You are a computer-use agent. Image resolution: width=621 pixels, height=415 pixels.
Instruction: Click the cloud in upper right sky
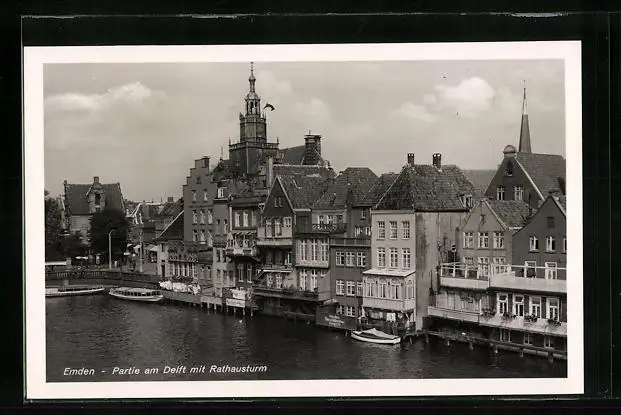(x=460, y=97)
